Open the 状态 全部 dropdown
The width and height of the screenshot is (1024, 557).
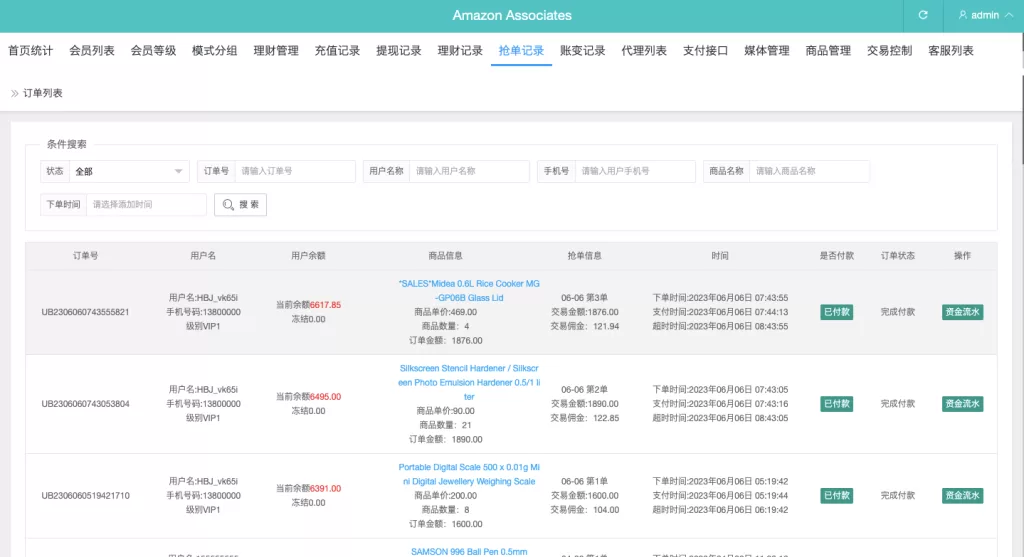[x=129, y=171]
